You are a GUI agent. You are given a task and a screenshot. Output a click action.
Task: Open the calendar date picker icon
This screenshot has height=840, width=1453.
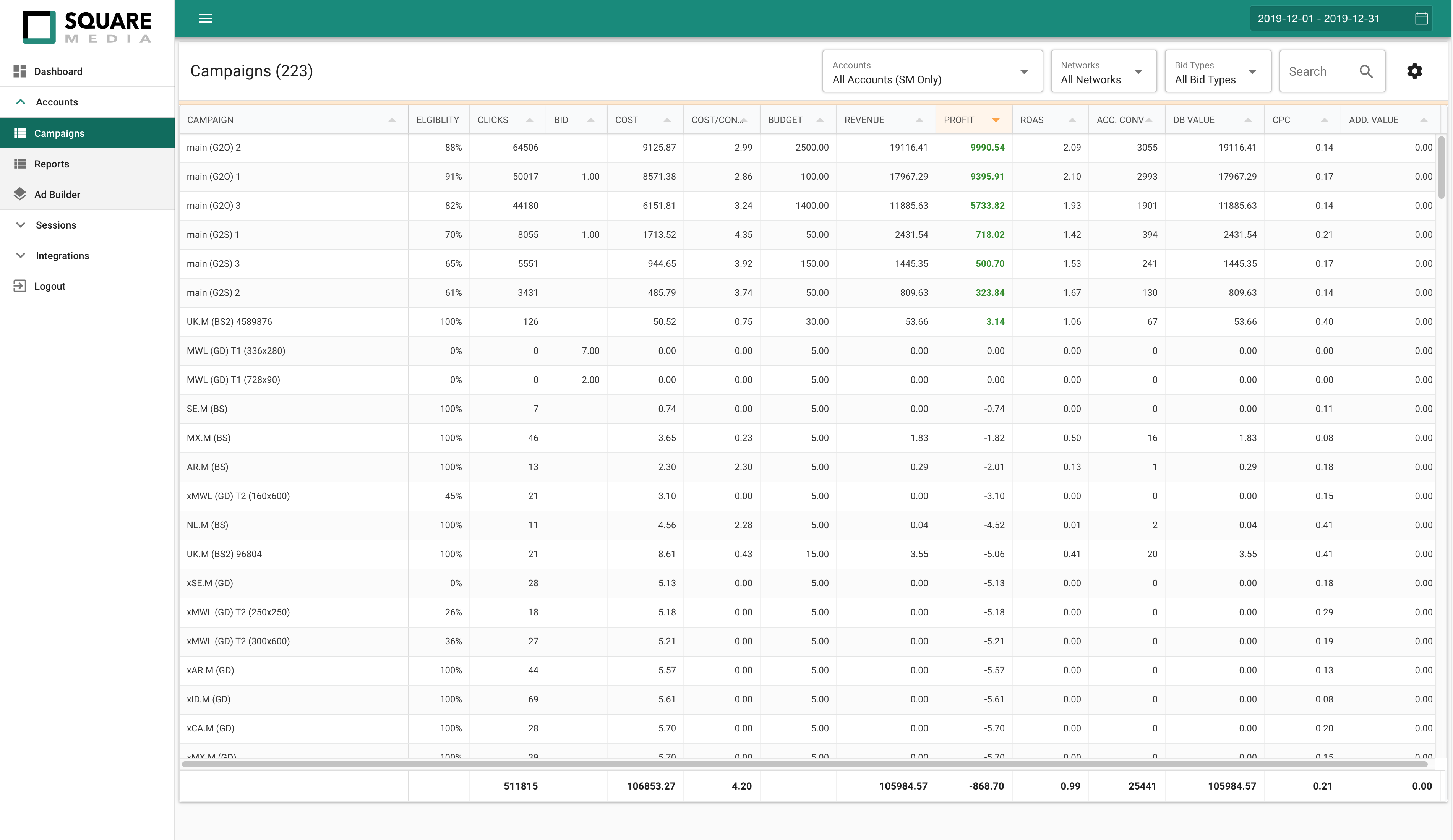tap(1421, 18)
